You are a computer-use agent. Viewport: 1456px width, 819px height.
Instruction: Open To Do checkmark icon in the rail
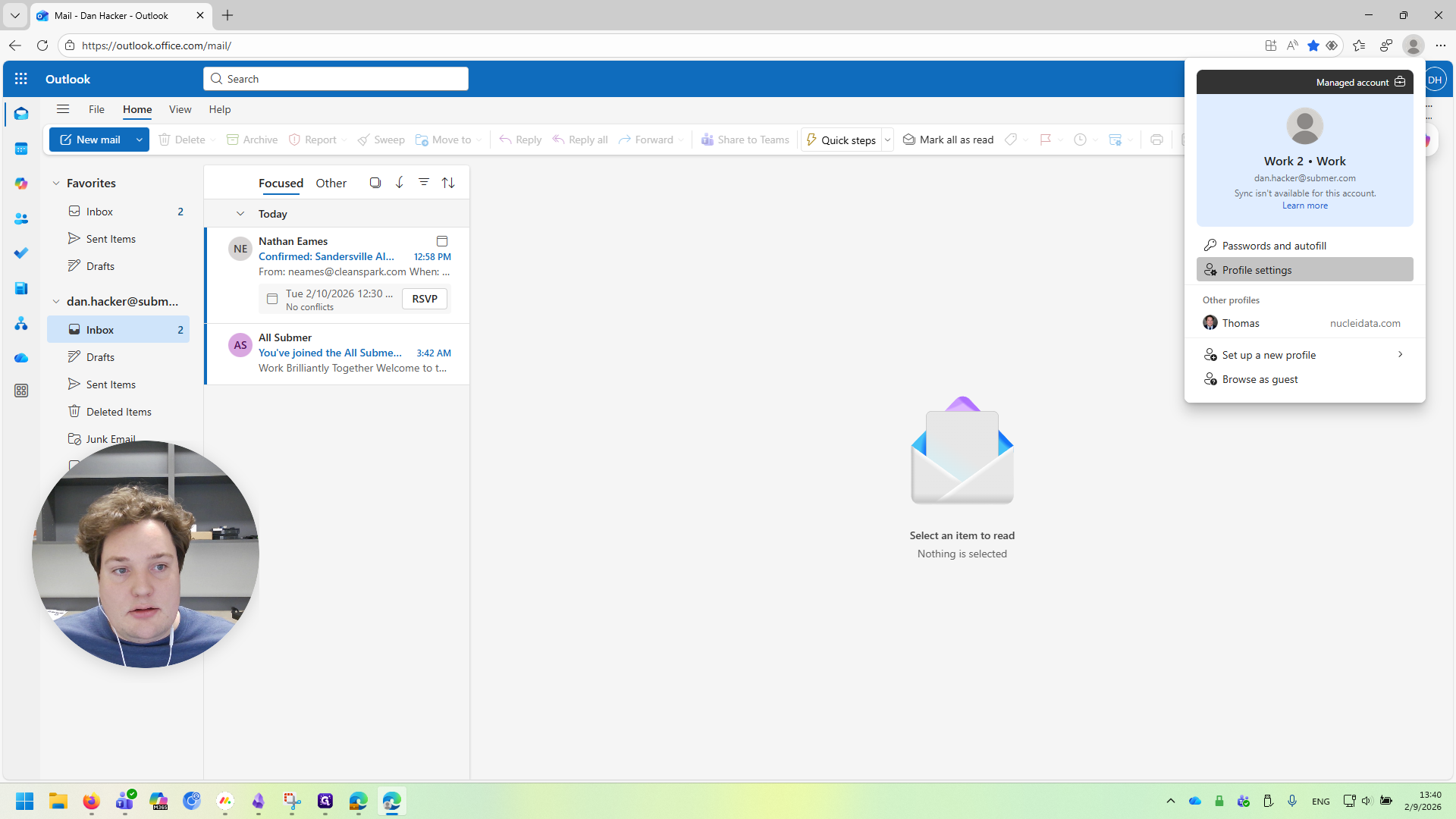click(x=21, y=253)
